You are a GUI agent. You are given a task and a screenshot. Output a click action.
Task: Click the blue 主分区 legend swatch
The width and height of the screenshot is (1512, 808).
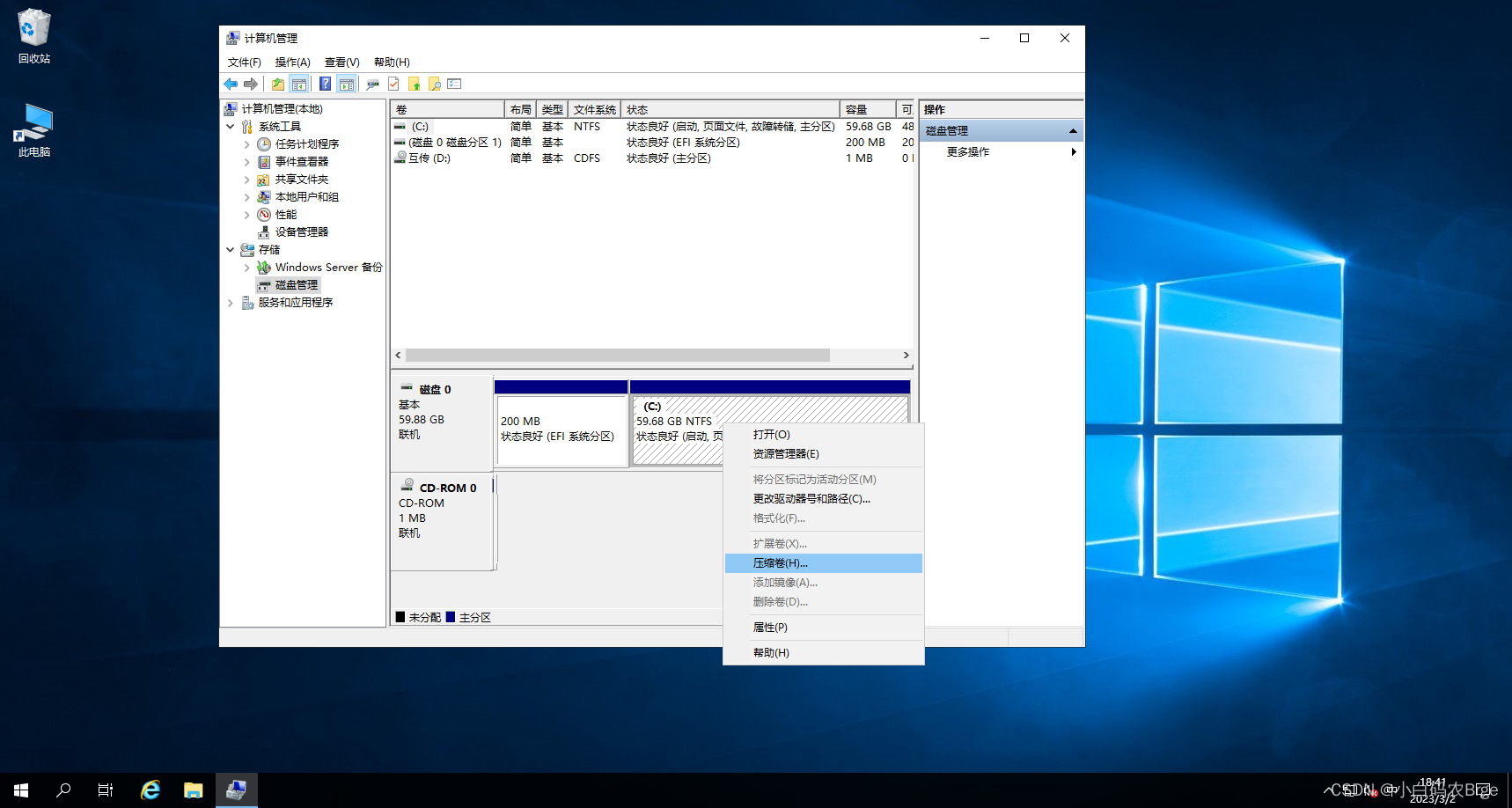(x=451, y=617)
